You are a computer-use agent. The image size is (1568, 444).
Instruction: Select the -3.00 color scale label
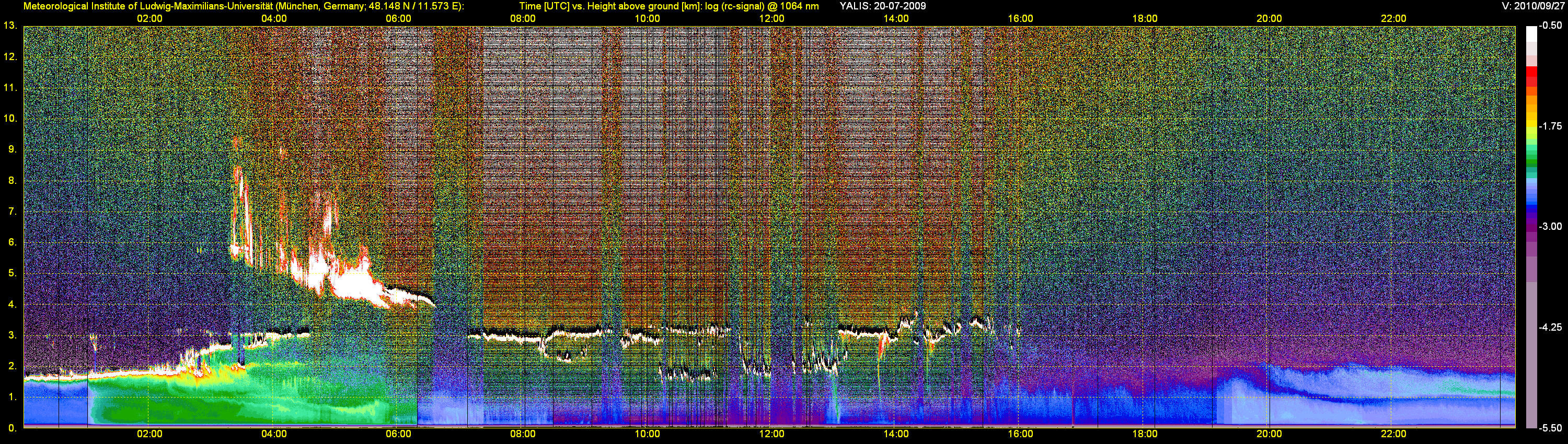click(x=1550, y=227)
